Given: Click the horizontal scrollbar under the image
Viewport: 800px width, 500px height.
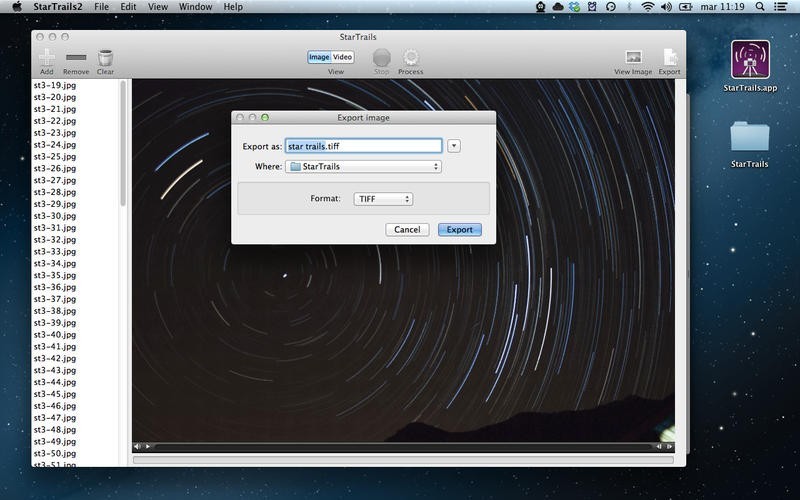Looking at the screenshot, I should pos(400,446).
